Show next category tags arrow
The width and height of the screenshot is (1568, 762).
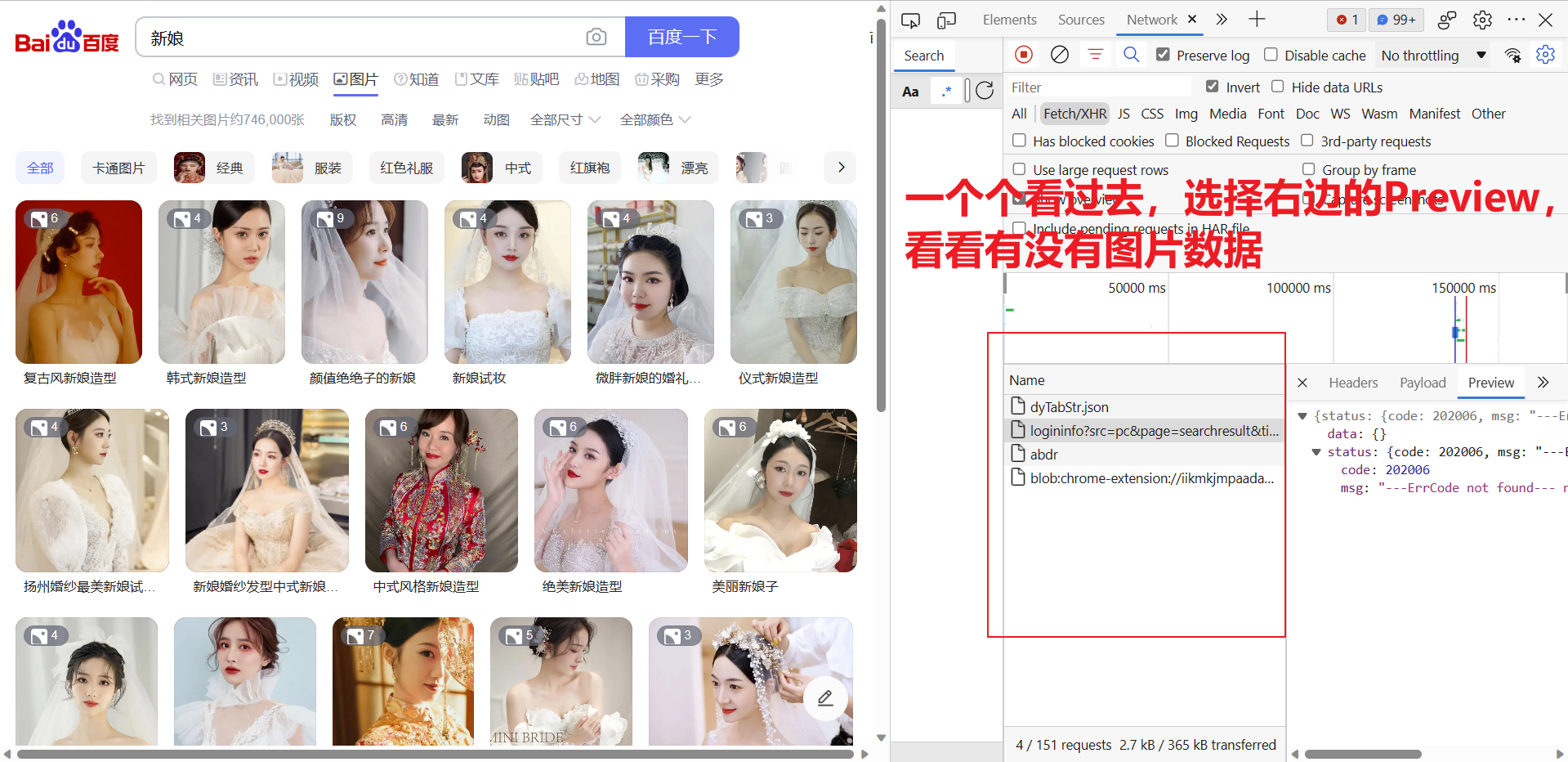coord(841,168)
